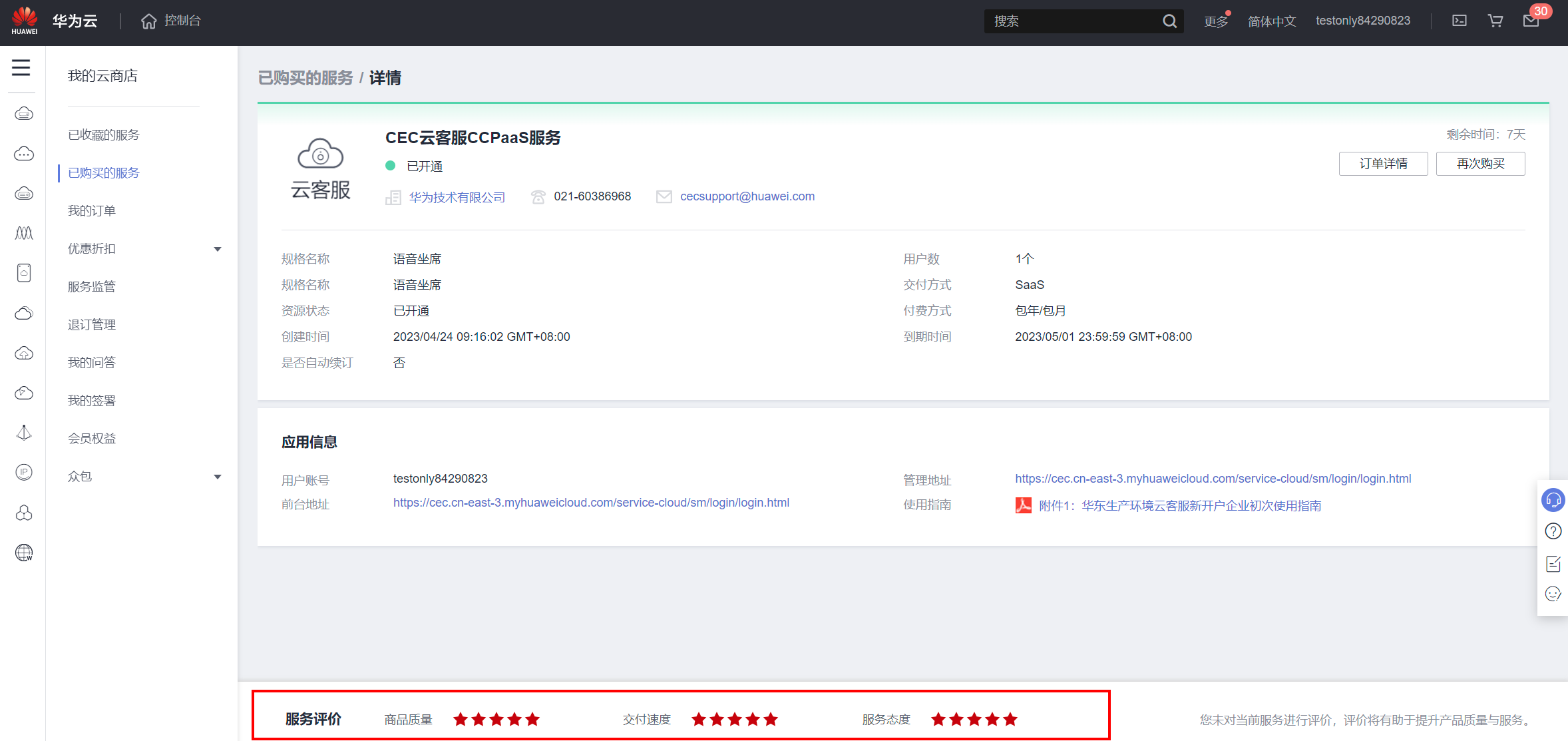1568x741 pixels.
Task: Click the cloud upload arrow sidebar icon
Action: click(24, 353)
